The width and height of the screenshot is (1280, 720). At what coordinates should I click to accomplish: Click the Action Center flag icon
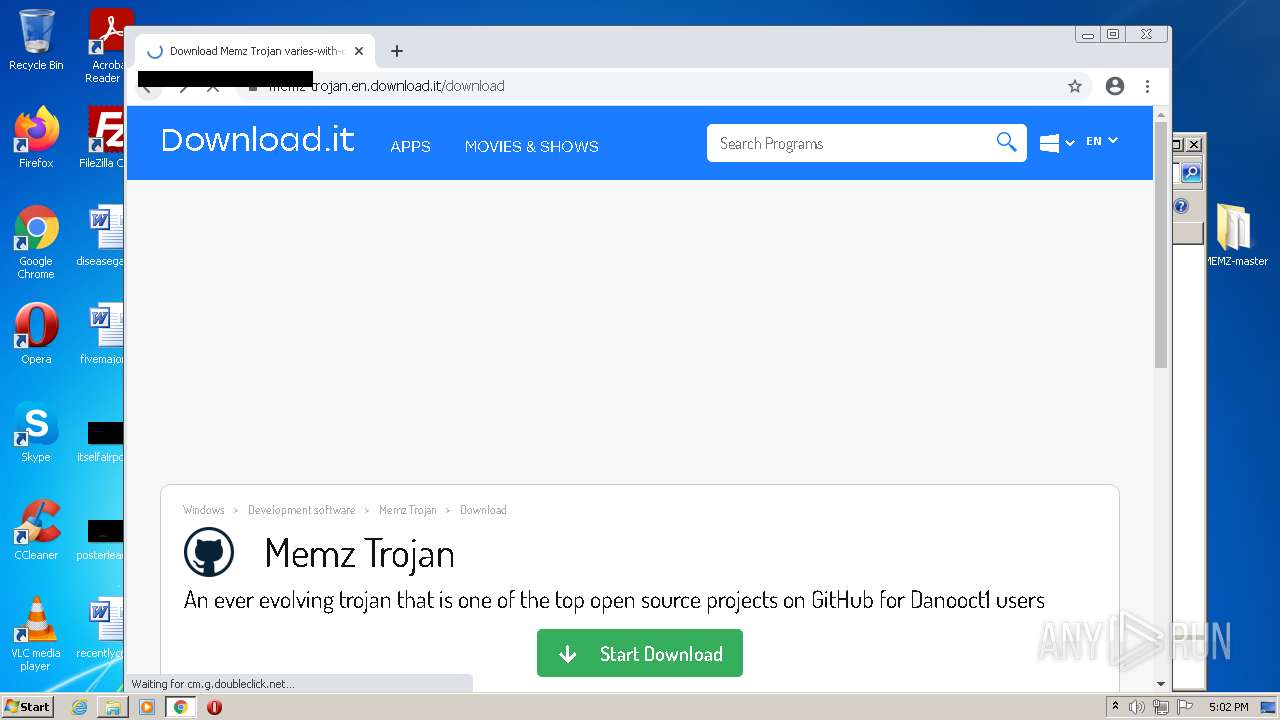(x=1185, y=707)
